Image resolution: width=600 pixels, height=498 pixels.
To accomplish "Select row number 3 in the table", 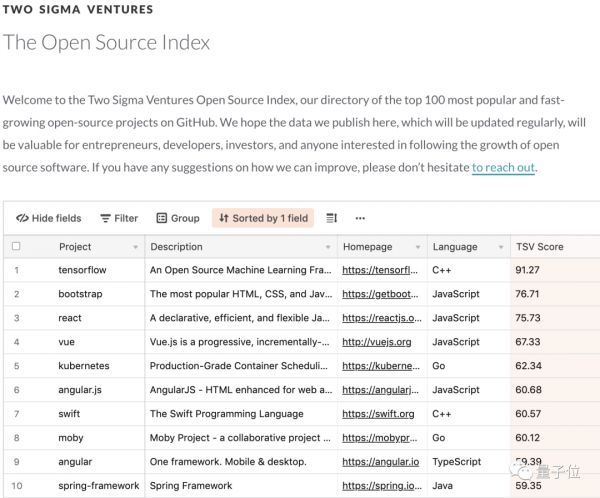I will point(16,318).
